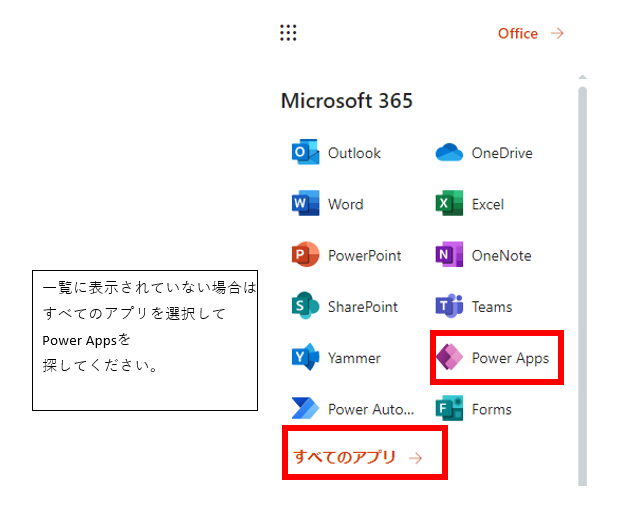The height and width of the screenshot is (527, 643).
Task: Open the SharePoint app icon
Action: [306, 306]
